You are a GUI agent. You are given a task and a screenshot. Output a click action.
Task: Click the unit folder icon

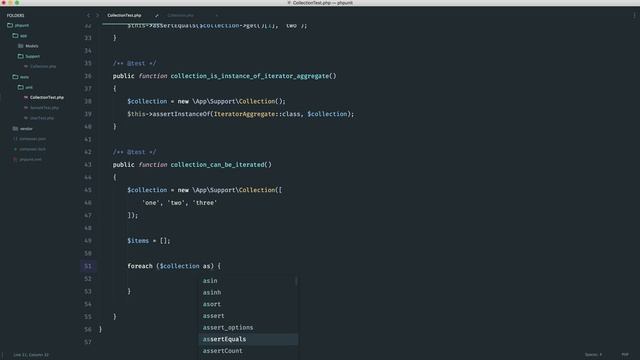pos(20,87)
